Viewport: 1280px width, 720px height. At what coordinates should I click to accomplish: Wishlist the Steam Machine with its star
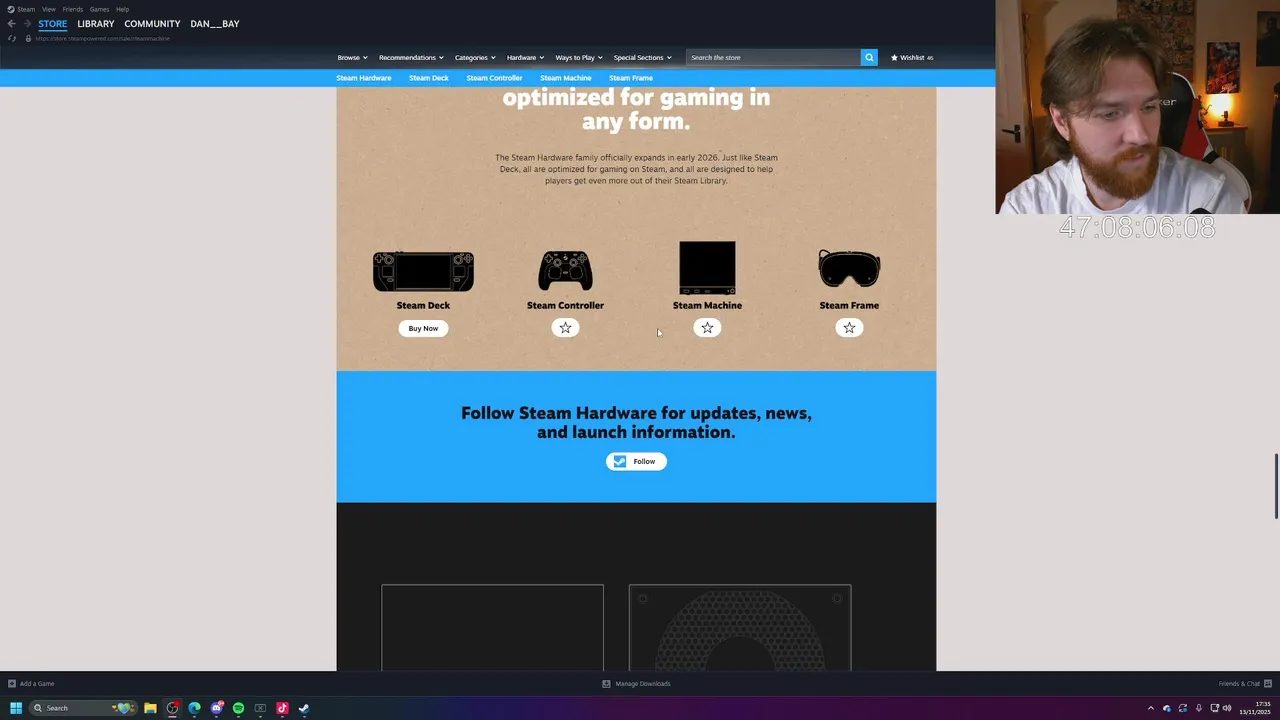pos(707,328)
